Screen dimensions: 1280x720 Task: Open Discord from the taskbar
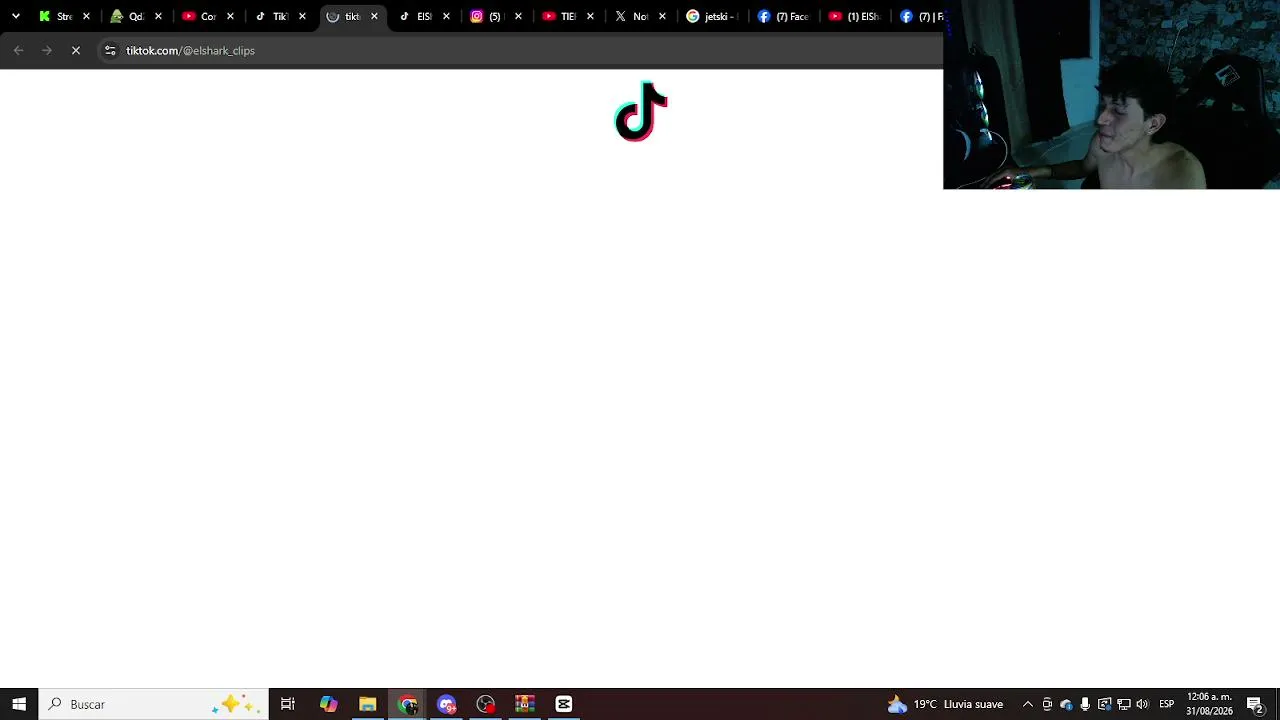pos(446,704)
